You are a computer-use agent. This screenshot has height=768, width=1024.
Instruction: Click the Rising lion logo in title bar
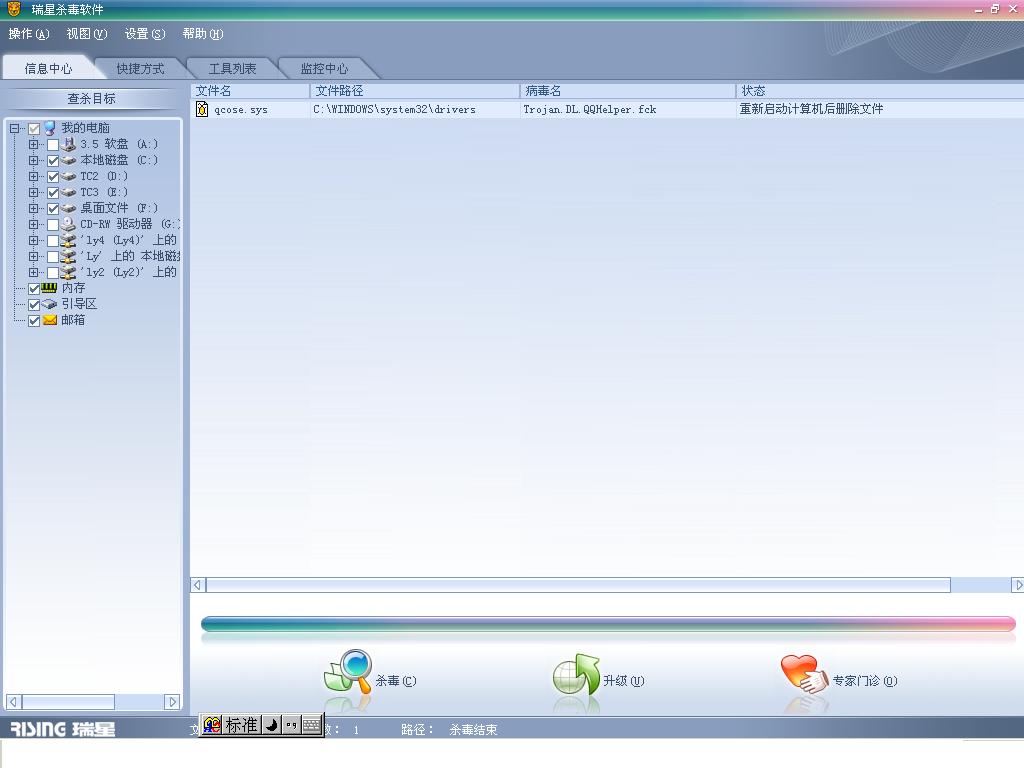click(13, 8)
